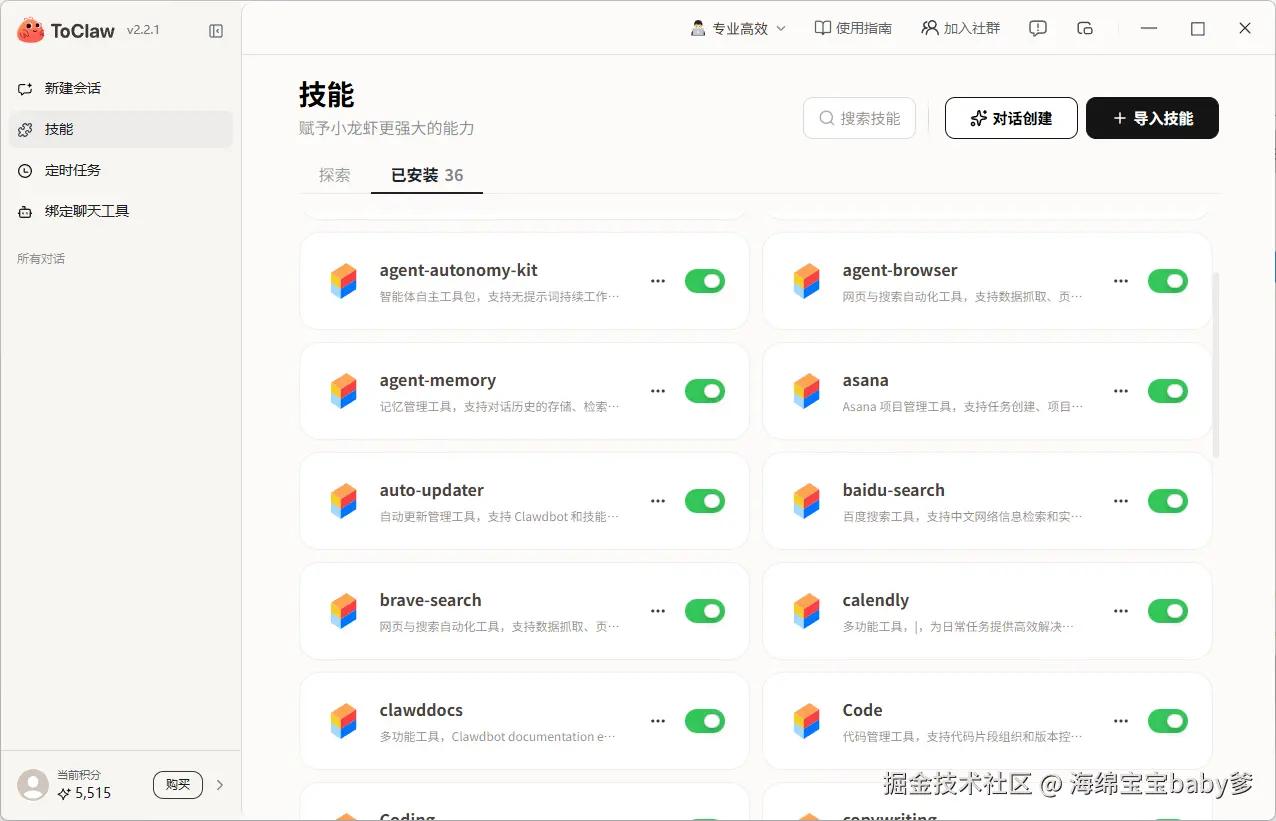Switch to the 已安装 36 tab
This screenshot has width=1276, height=821.
click(x=427, y=175)
